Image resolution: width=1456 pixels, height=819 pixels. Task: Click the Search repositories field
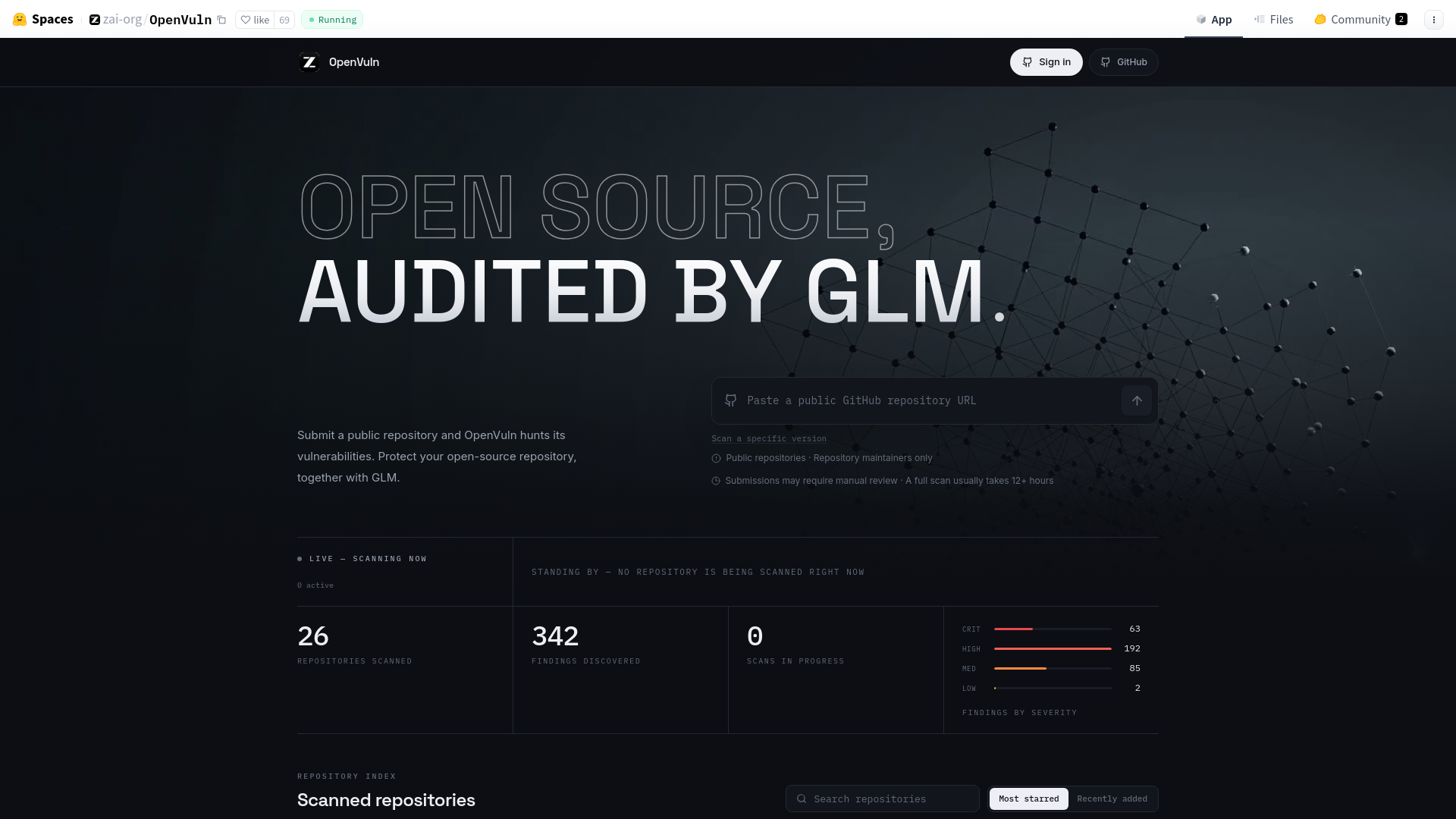click(x=883, y=799)
